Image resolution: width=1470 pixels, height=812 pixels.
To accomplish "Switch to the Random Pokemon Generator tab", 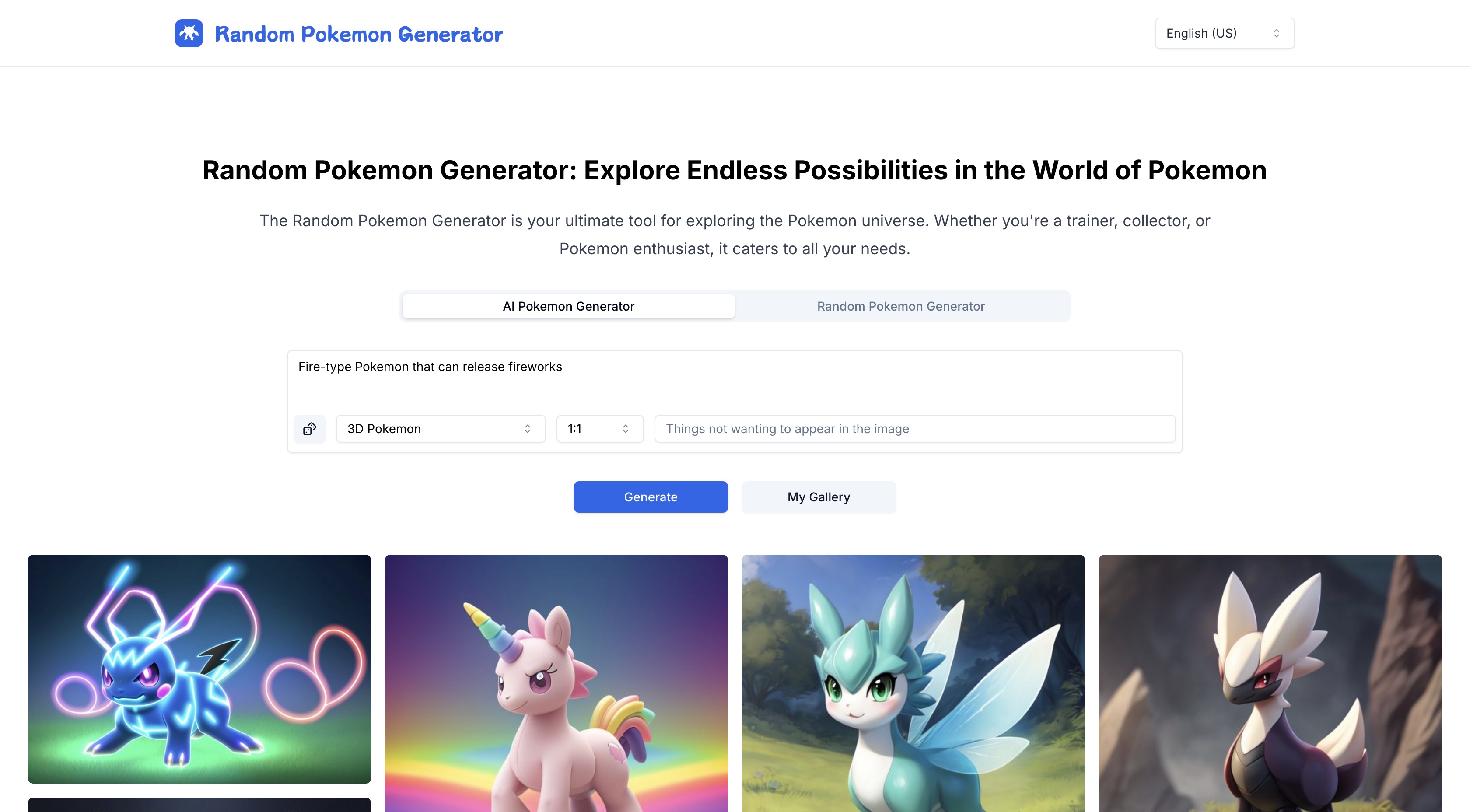I will point(900,306).
